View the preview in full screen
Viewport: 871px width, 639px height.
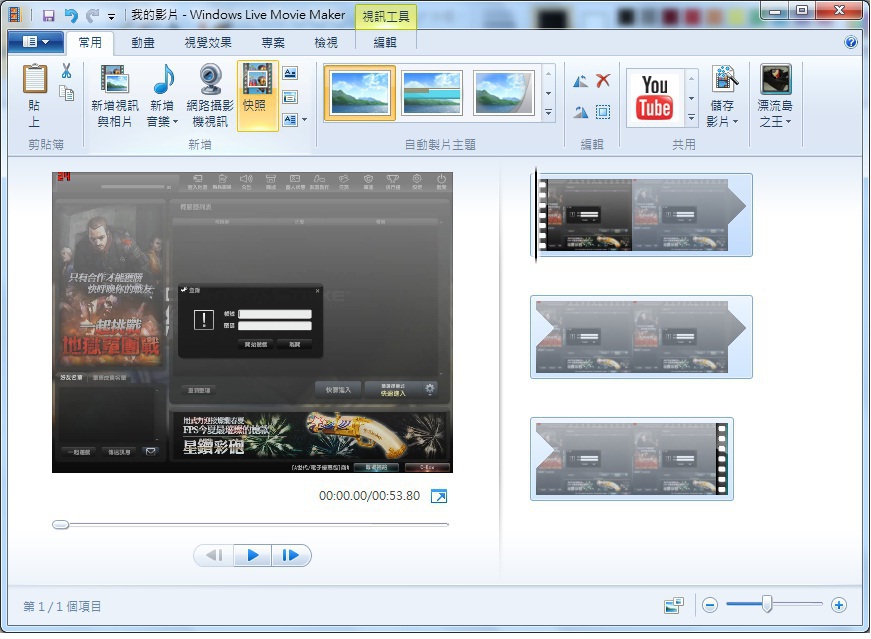pyautogui.click(x=439, y=496)
